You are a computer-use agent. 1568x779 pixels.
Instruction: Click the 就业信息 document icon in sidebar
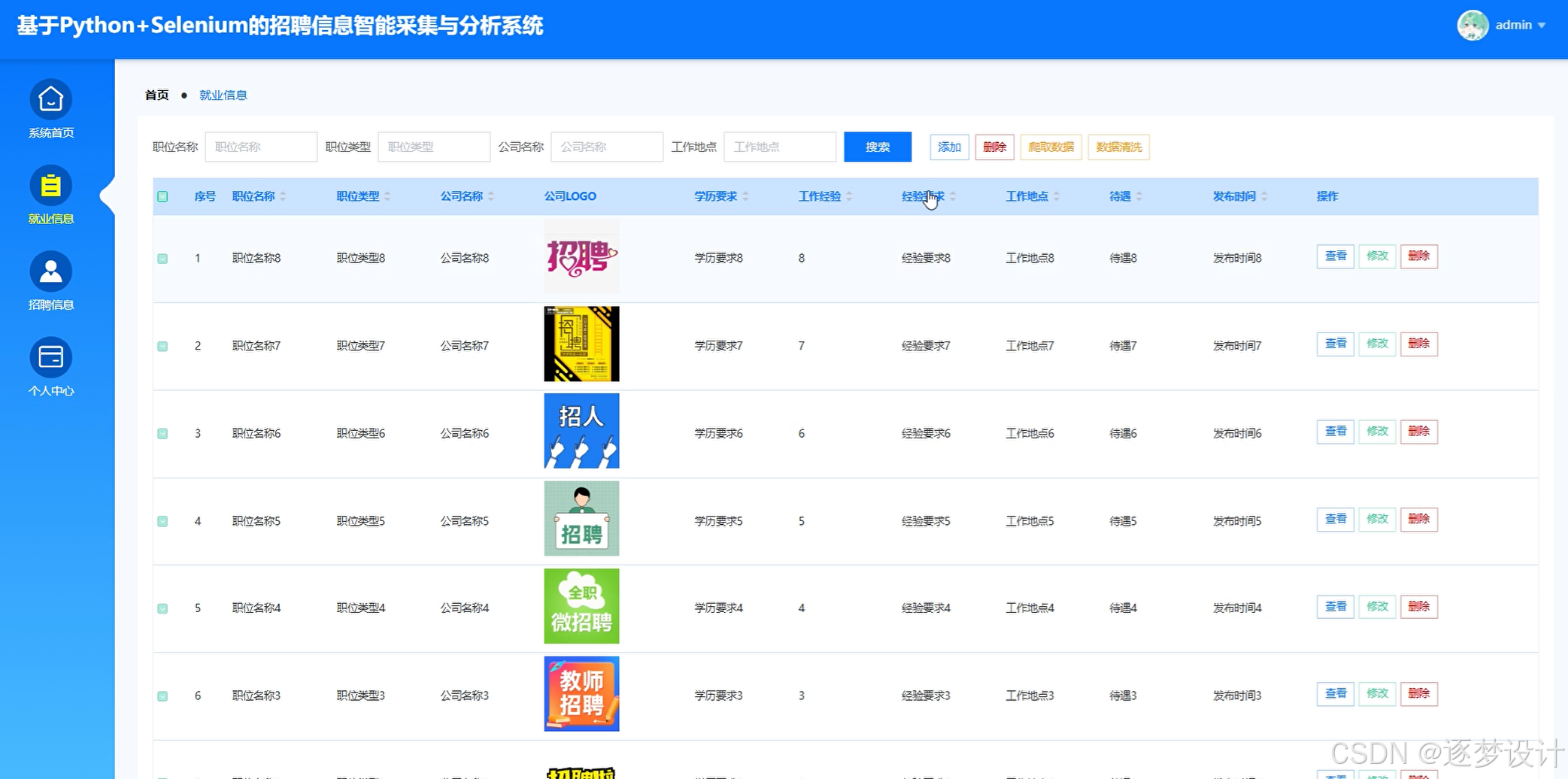point(50,185)
